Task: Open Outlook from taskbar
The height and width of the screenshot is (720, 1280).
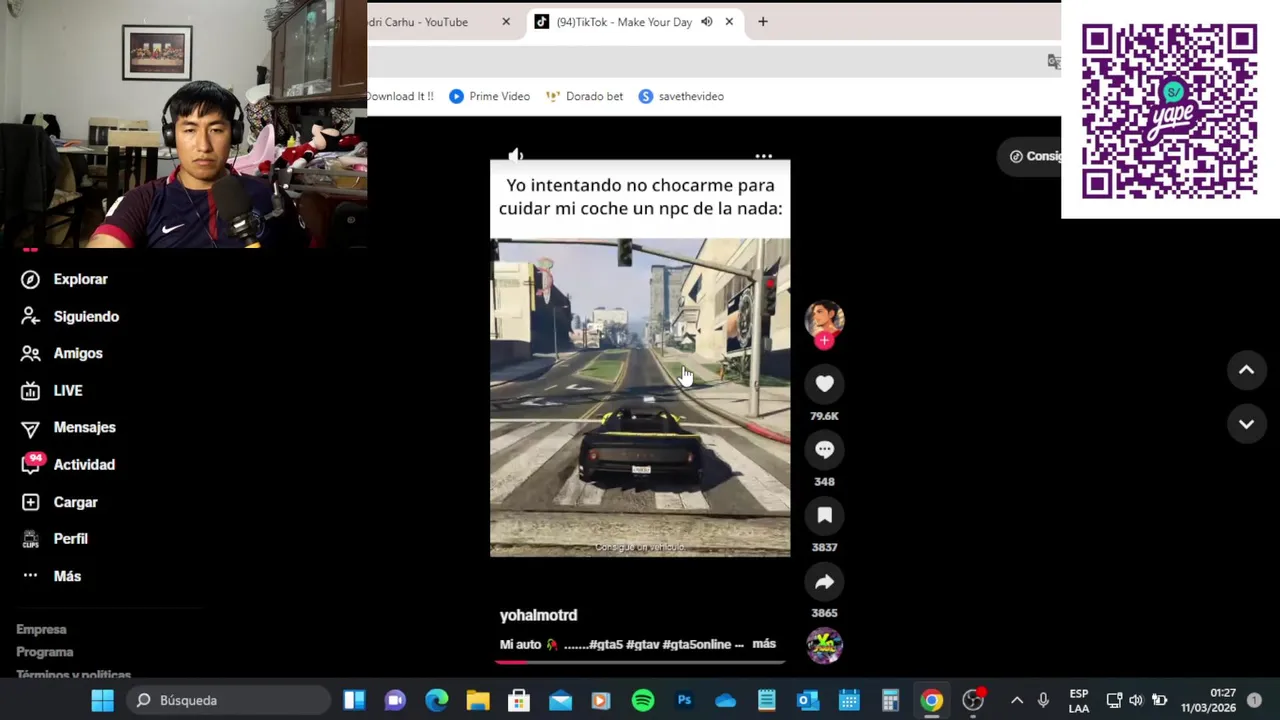Action: click(808, 700)
